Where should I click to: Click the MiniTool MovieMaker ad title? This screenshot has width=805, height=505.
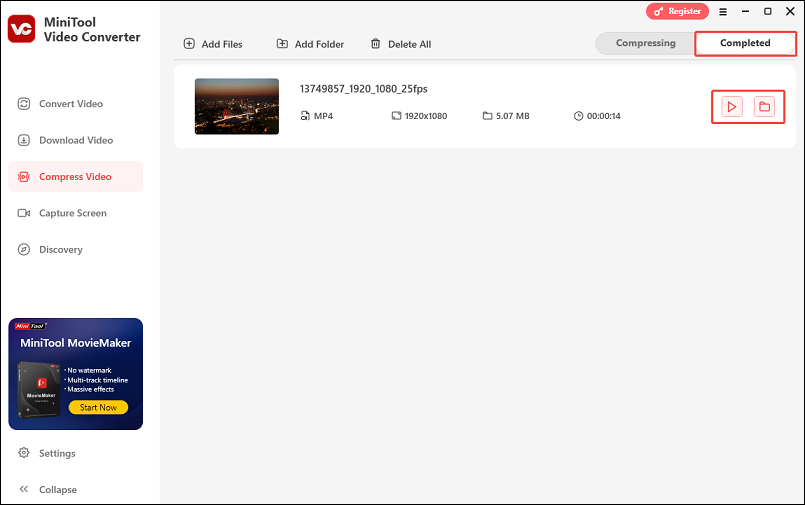[x=75, y=343]
